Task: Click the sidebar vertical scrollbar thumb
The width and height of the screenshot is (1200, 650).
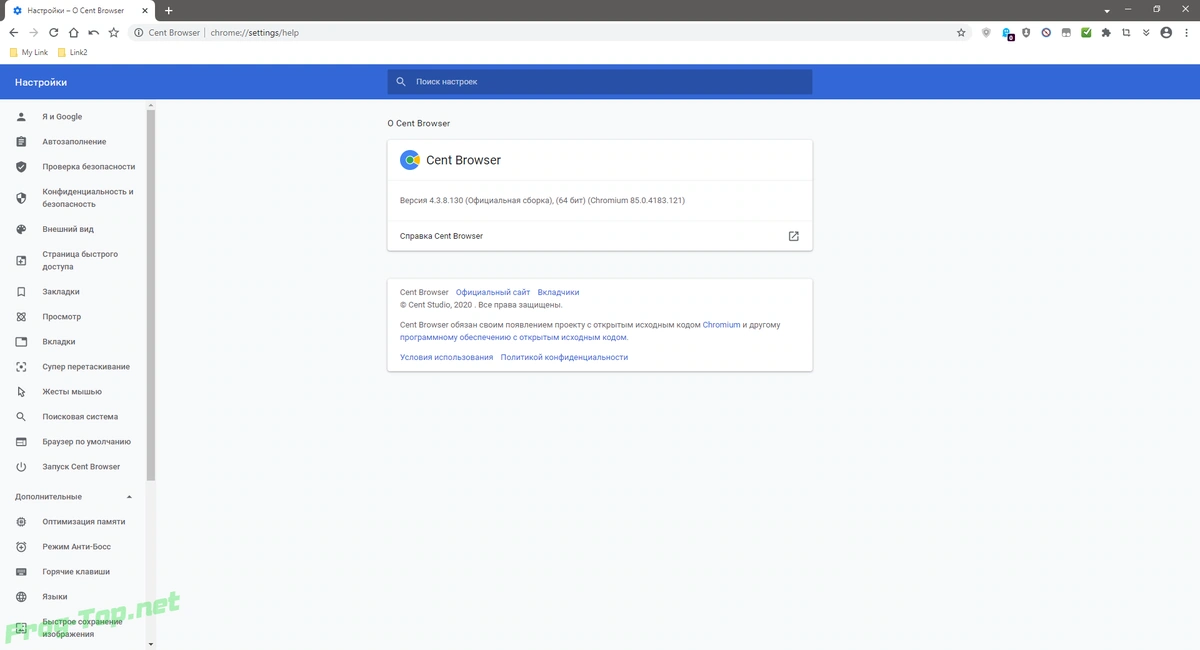Action: (x=151, y=295)
